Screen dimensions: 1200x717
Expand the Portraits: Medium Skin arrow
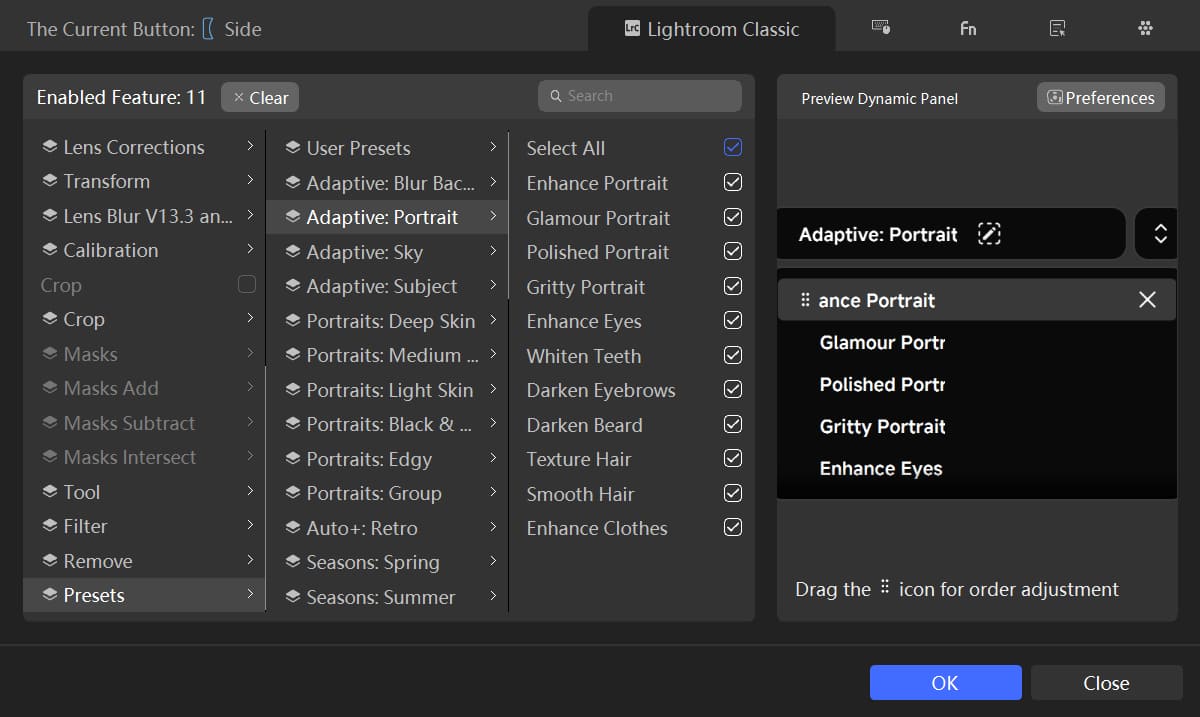[493, 355]
